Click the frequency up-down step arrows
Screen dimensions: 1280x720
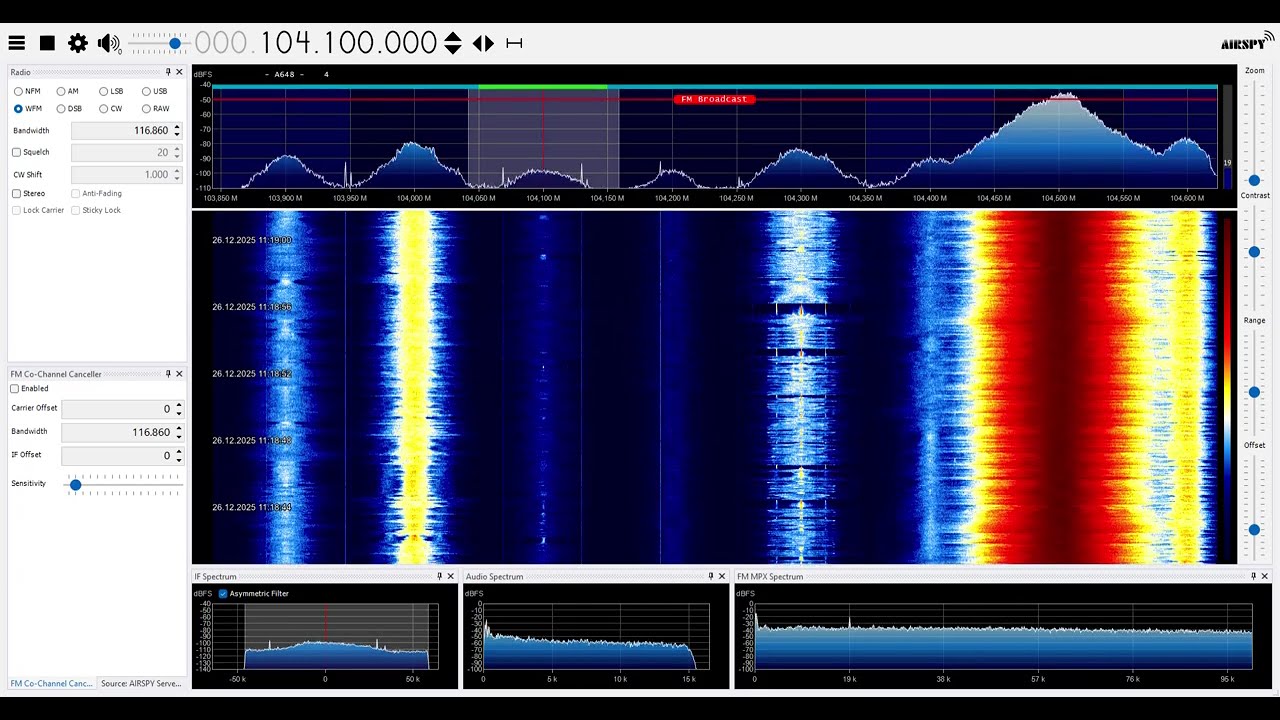point(453,43)
